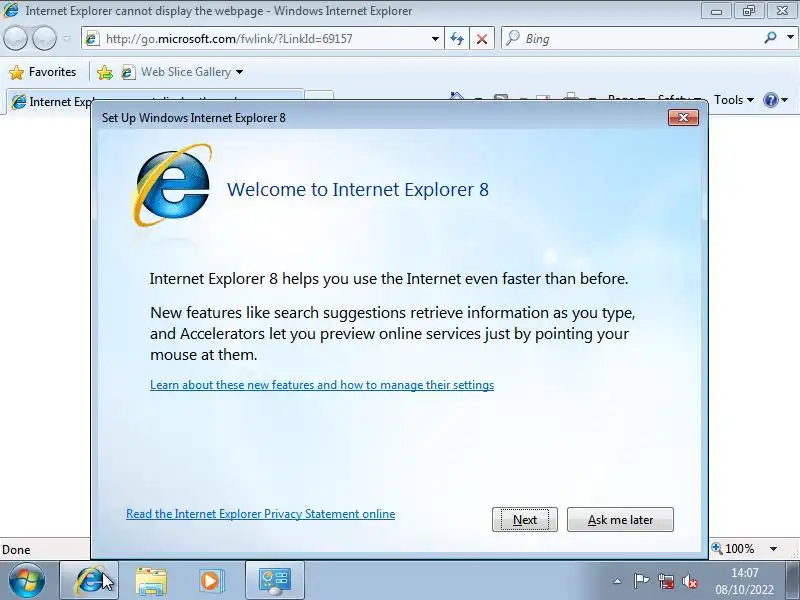Click the Internet Explorer title bar icon
The height and width of the screenshot is (600, 800).
11,10
